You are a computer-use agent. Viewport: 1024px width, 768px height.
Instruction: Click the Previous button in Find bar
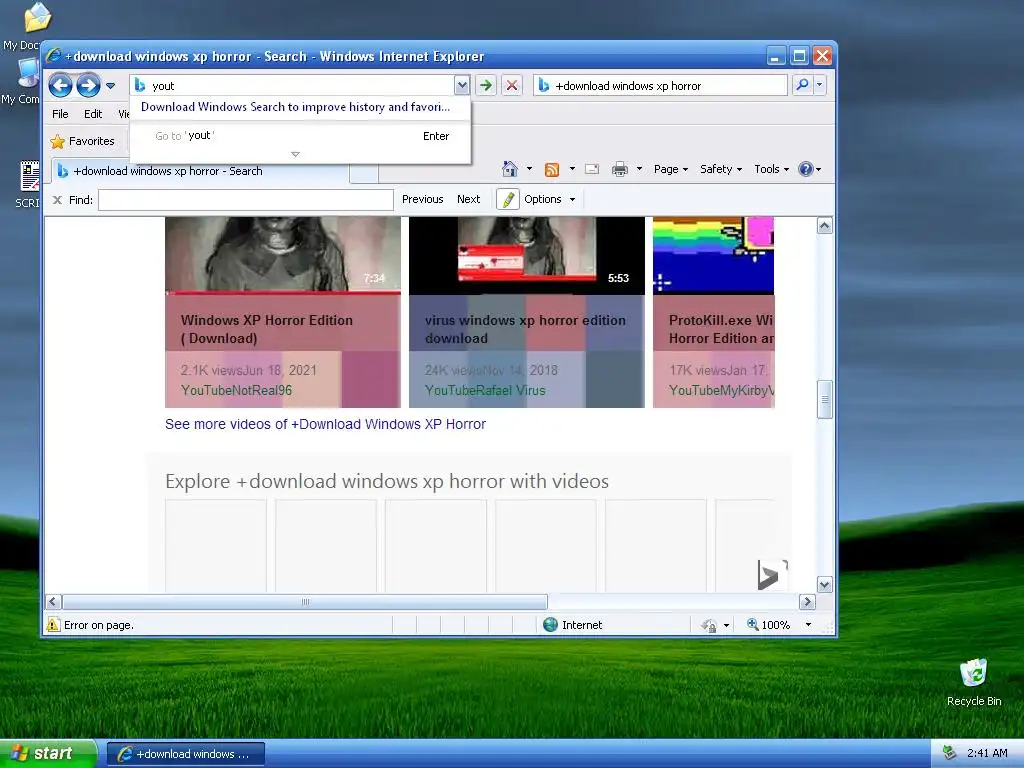pos(423,199)
